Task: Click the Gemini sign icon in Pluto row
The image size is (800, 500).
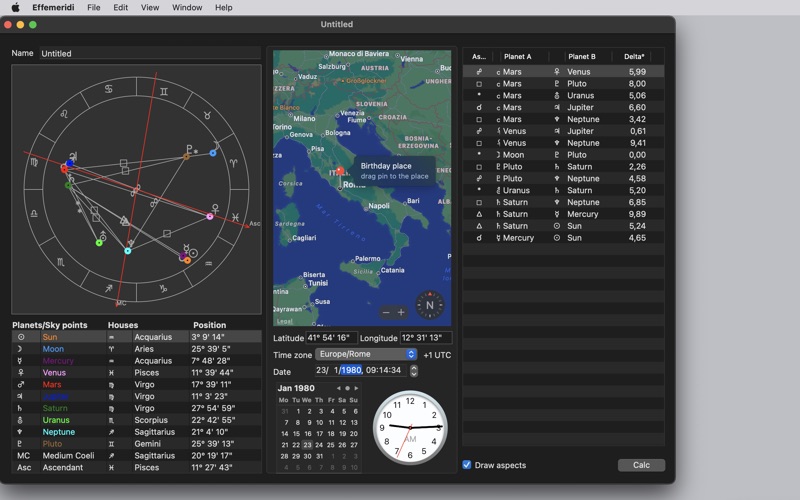Action: coord(111,444)
